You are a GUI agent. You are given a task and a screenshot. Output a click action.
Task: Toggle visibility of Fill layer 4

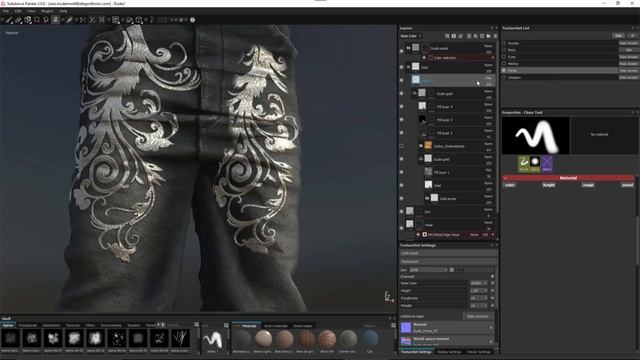(x=402, y=107)
